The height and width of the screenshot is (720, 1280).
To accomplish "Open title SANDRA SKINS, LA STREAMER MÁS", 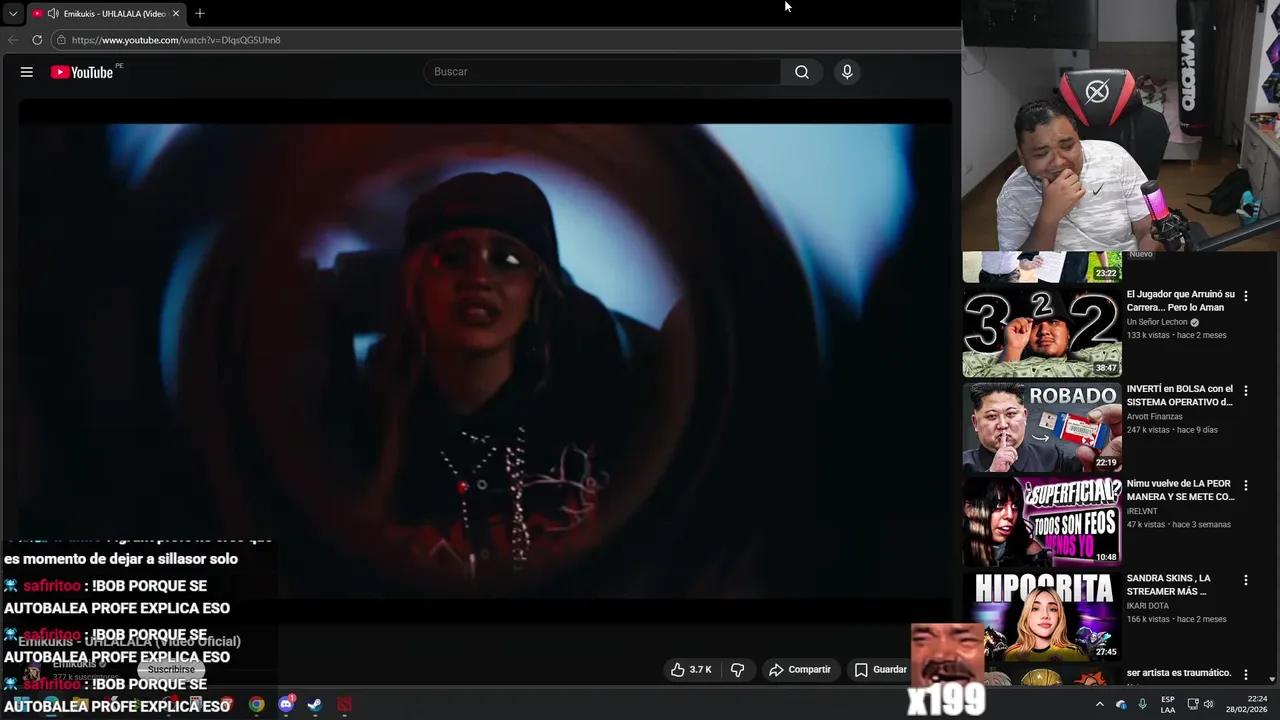I will 1169,584.
